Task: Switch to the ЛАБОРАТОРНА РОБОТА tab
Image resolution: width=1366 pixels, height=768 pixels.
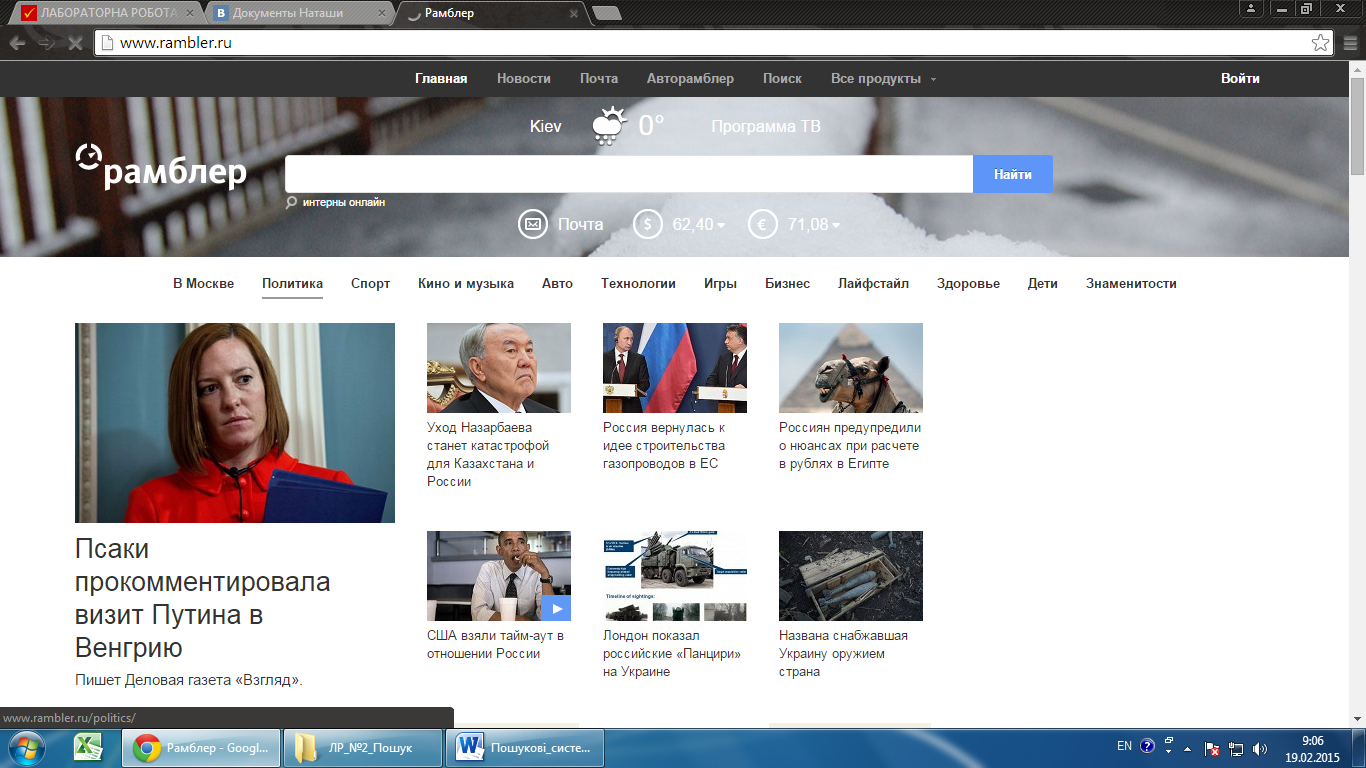Action: (109, 13)
